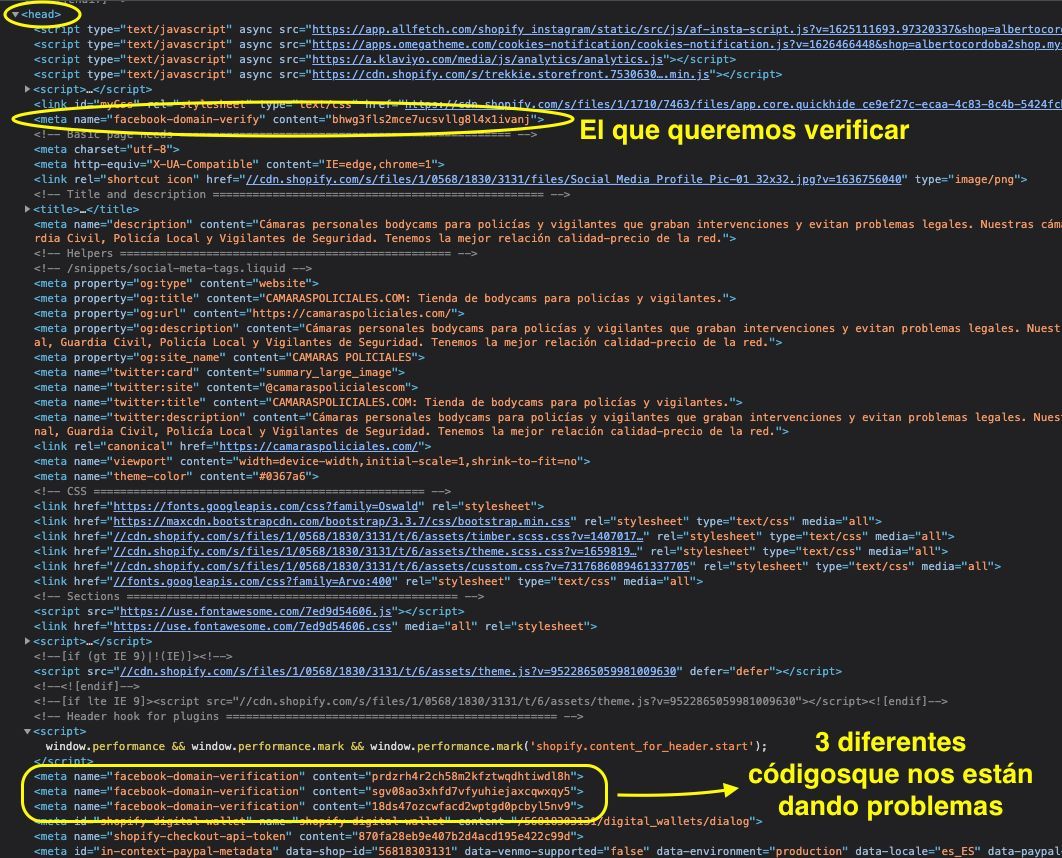
Task: Follow the canonical camaraspoliciales.com href
Action: pyautogui.click(x=318, y=446)
